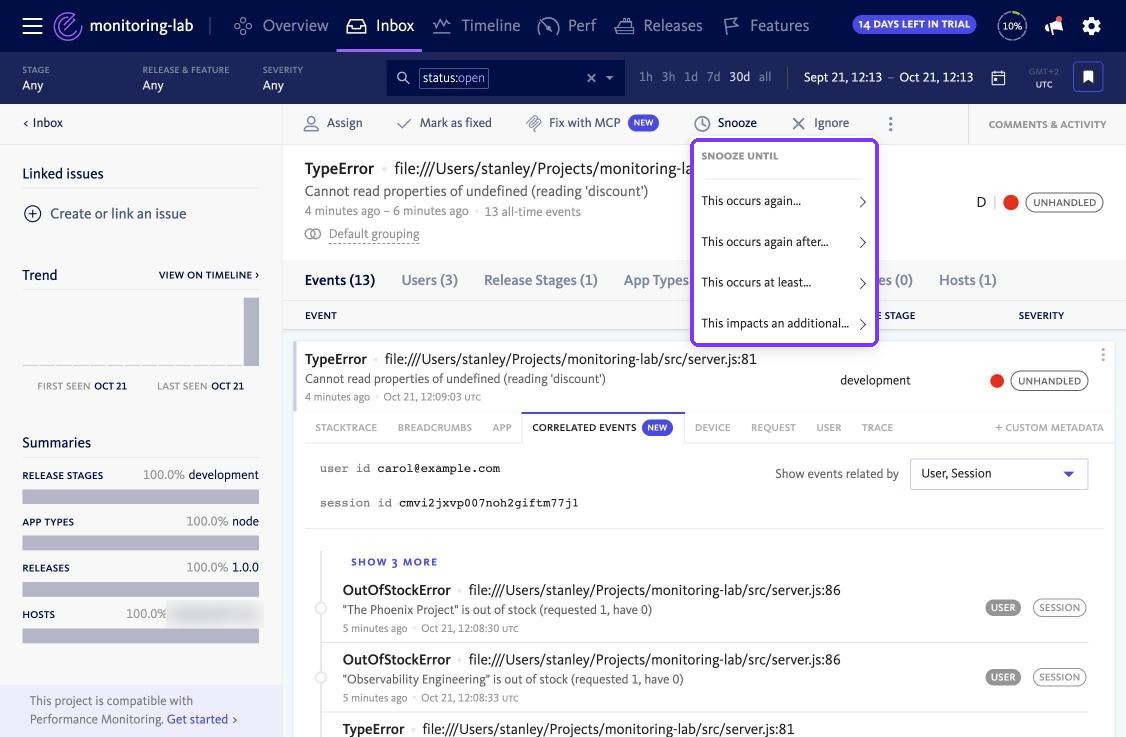Open the Severity filter dropdown
Image resolution: width=1126 pixels, height=737 pixels.
(x=282, y=78)
